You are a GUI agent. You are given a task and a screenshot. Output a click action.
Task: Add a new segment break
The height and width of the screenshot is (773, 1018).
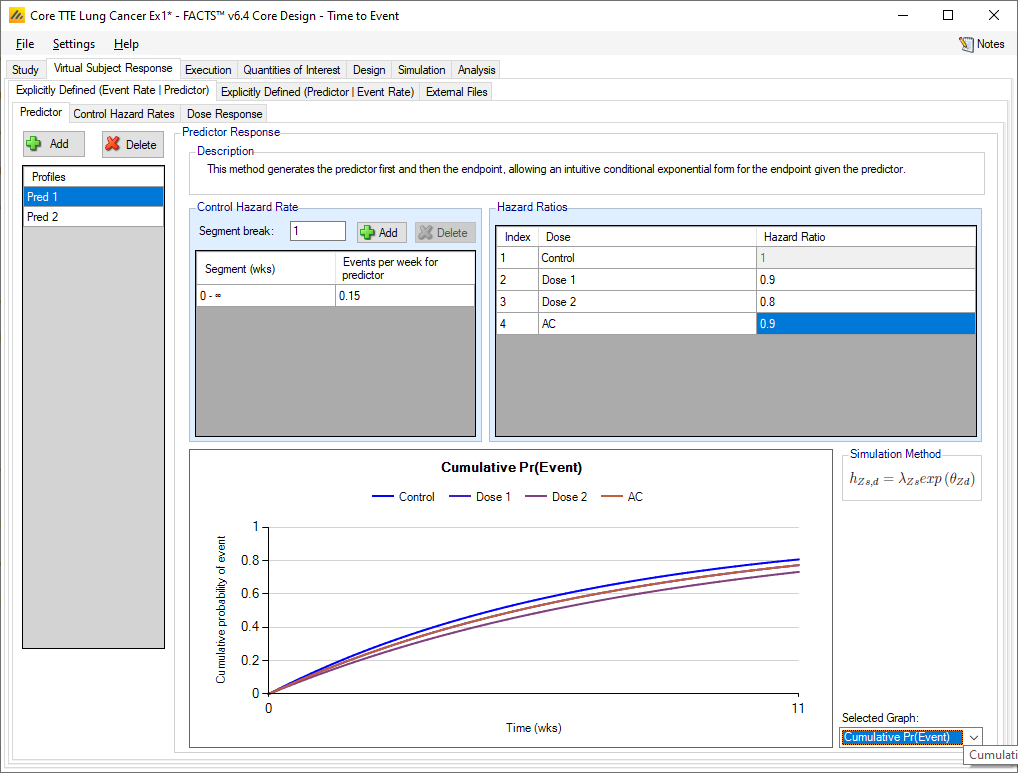click(381, 232)
